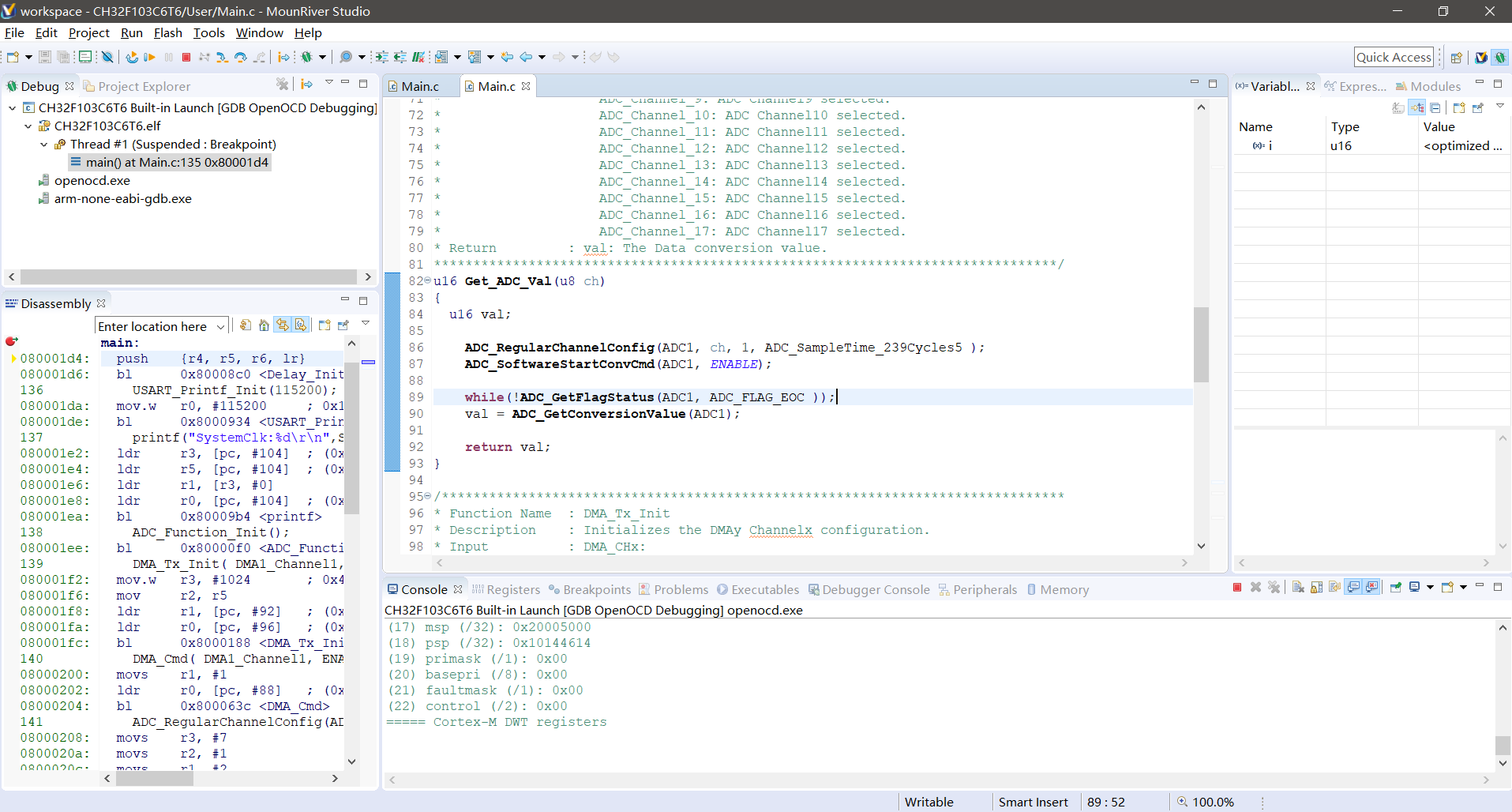Switch to the Breakpoints tab
Image resolution: width=1512 pixels, height=812 pixels.
tap(596, 589)
